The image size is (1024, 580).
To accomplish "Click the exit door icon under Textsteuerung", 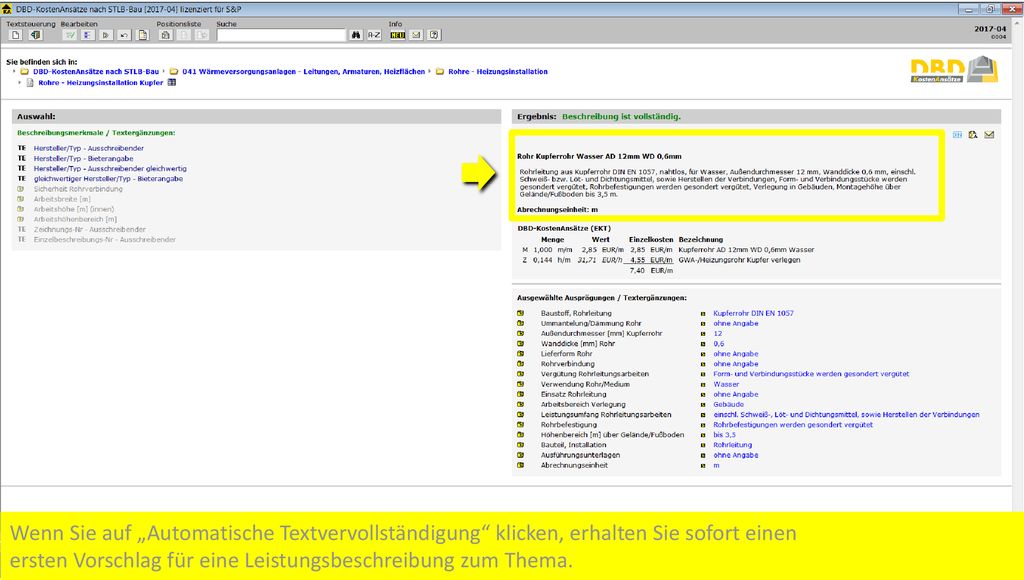I will pos(35,35).
